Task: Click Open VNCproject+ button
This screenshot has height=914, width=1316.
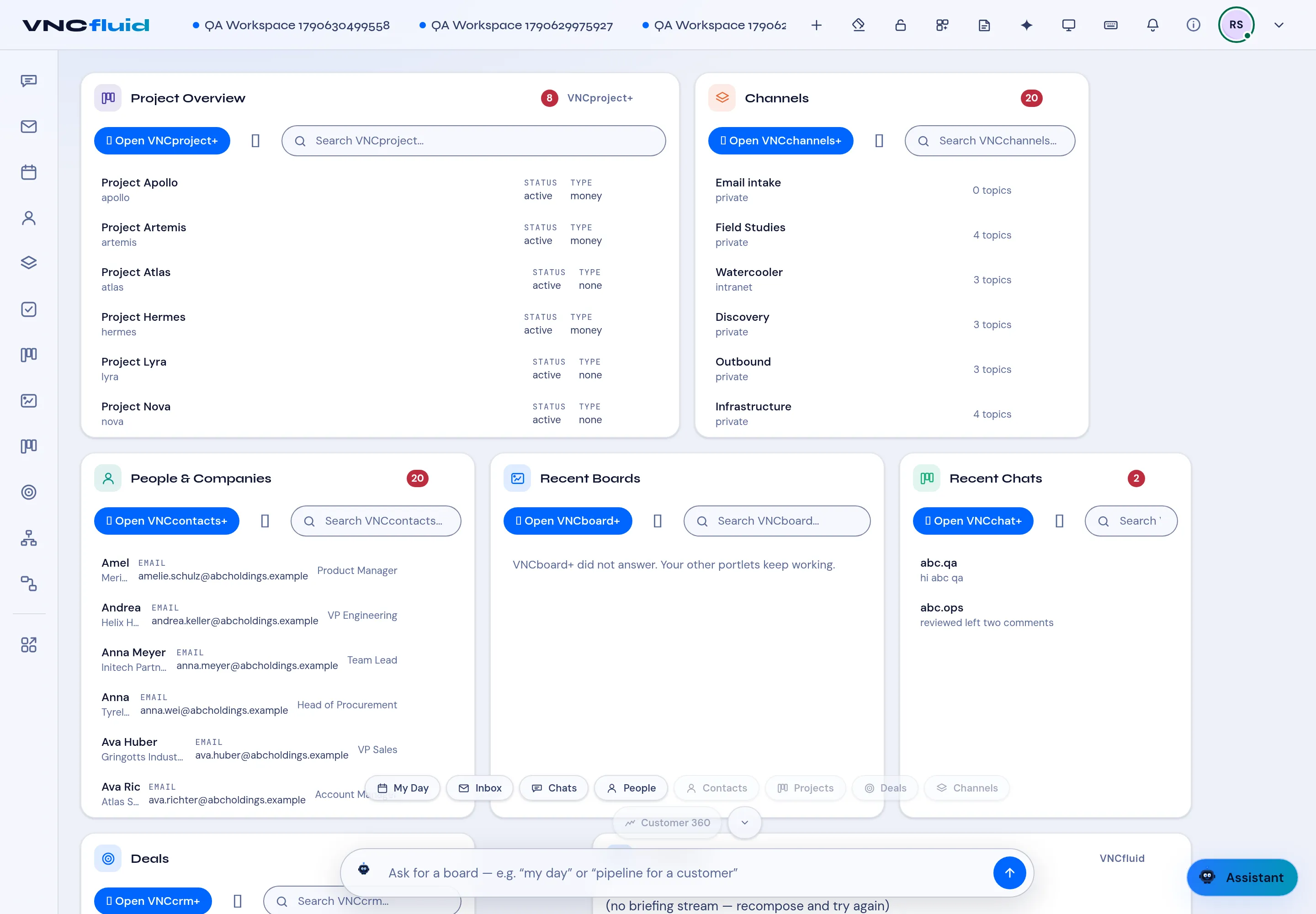Action: tap(162, 141)
